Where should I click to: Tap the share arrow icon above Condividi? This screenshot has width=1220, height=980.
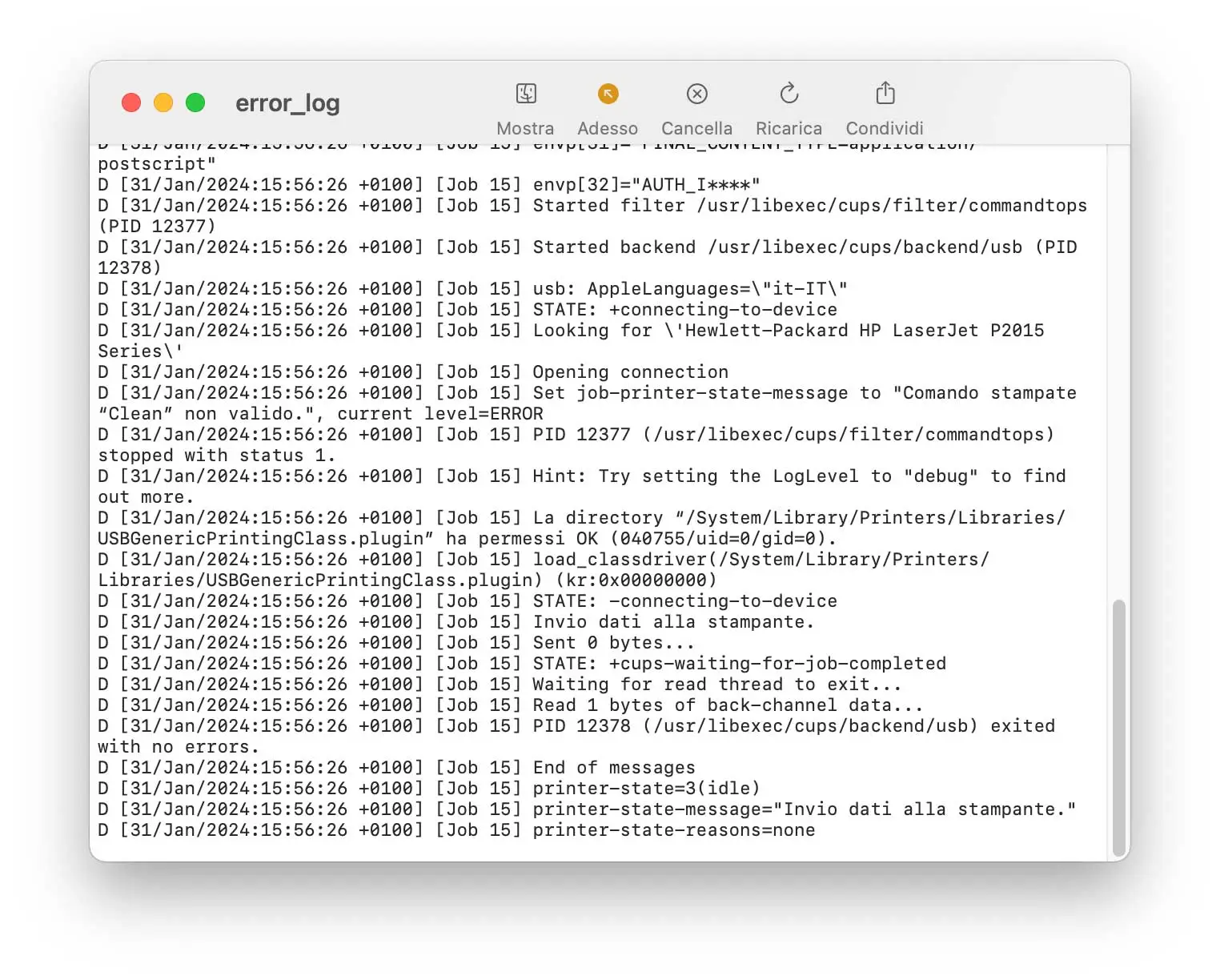coord(884,94)
